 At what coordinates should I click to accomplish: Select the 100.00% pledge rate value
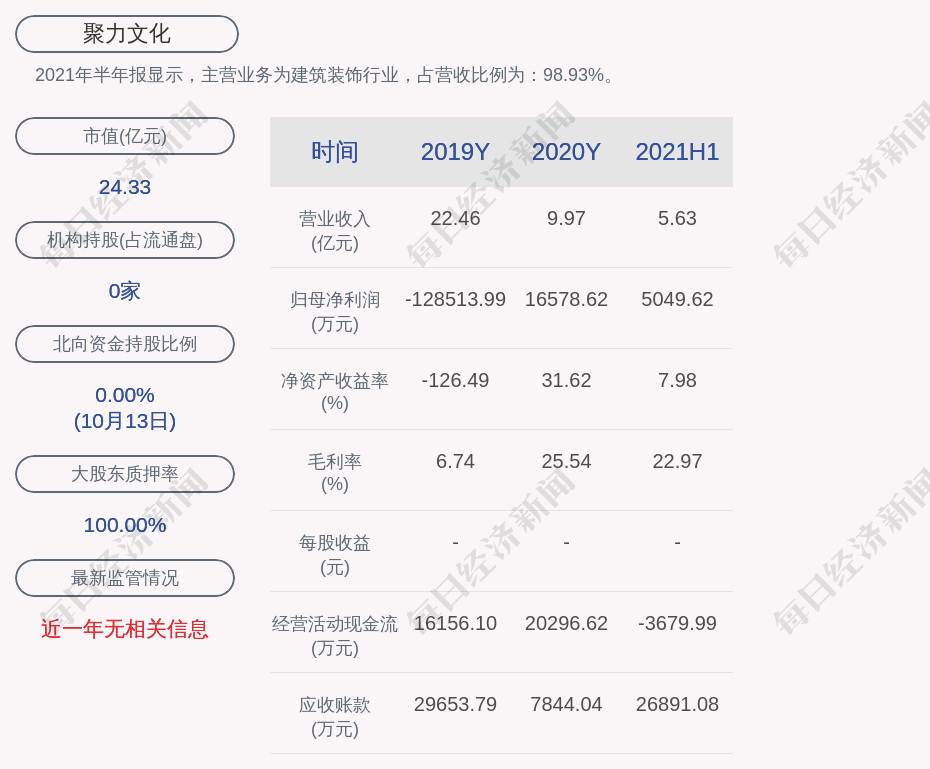click(125, 525)
